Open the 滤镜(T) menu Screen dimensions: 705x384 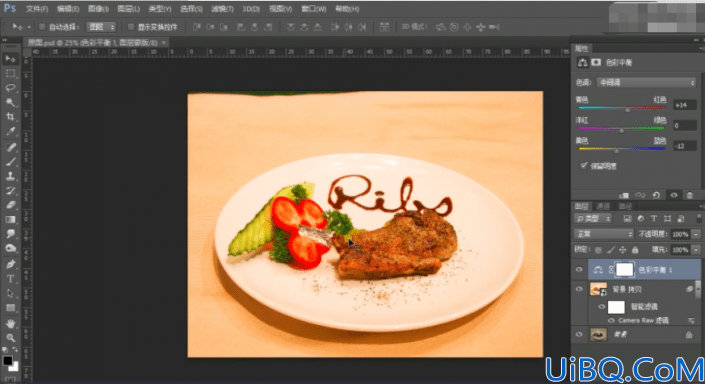223,9
